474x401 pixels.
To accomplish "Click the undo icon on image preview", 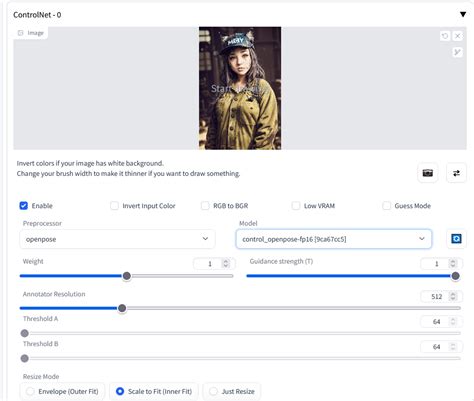I will (445, 36).
